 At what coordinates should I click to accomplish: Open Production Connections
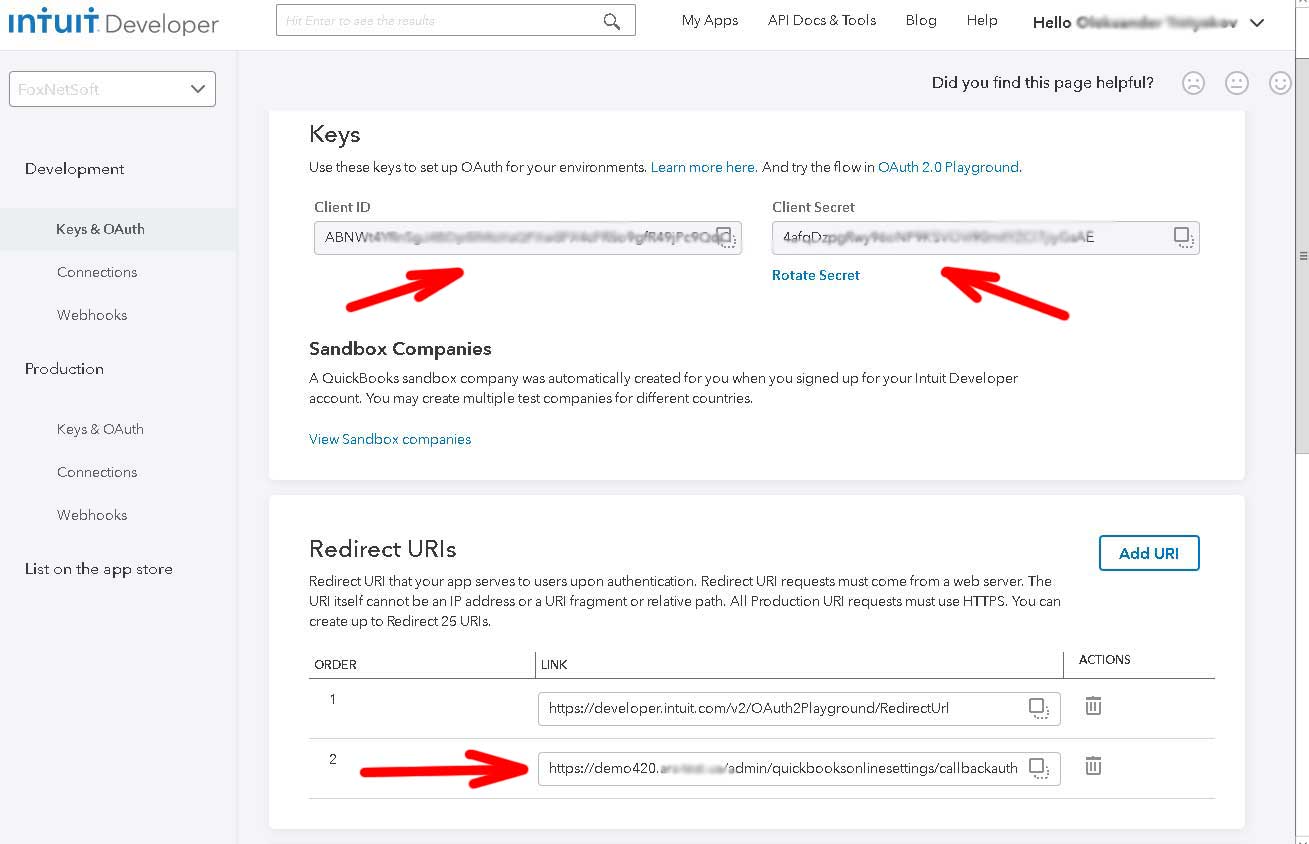point(97,472)
